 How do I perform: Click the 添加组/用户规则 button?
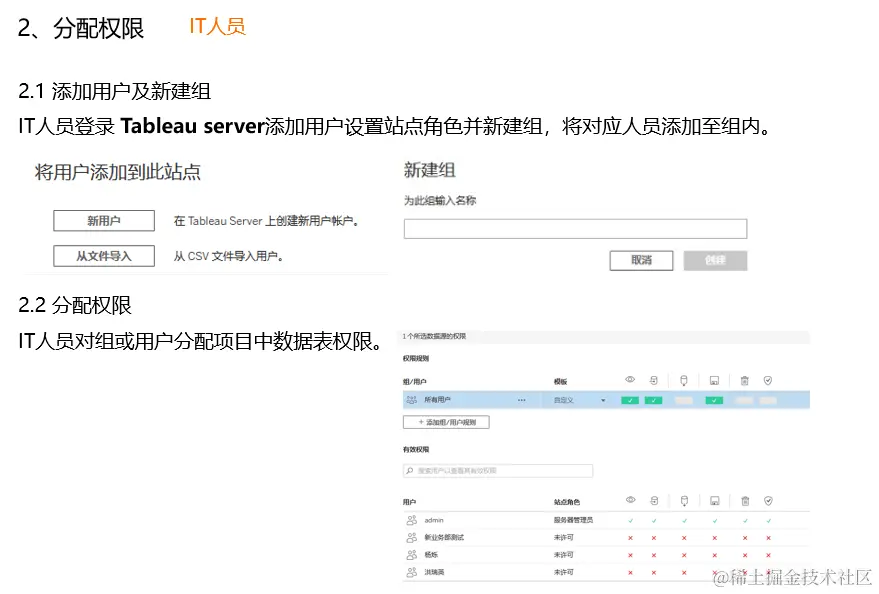point(448,421)
